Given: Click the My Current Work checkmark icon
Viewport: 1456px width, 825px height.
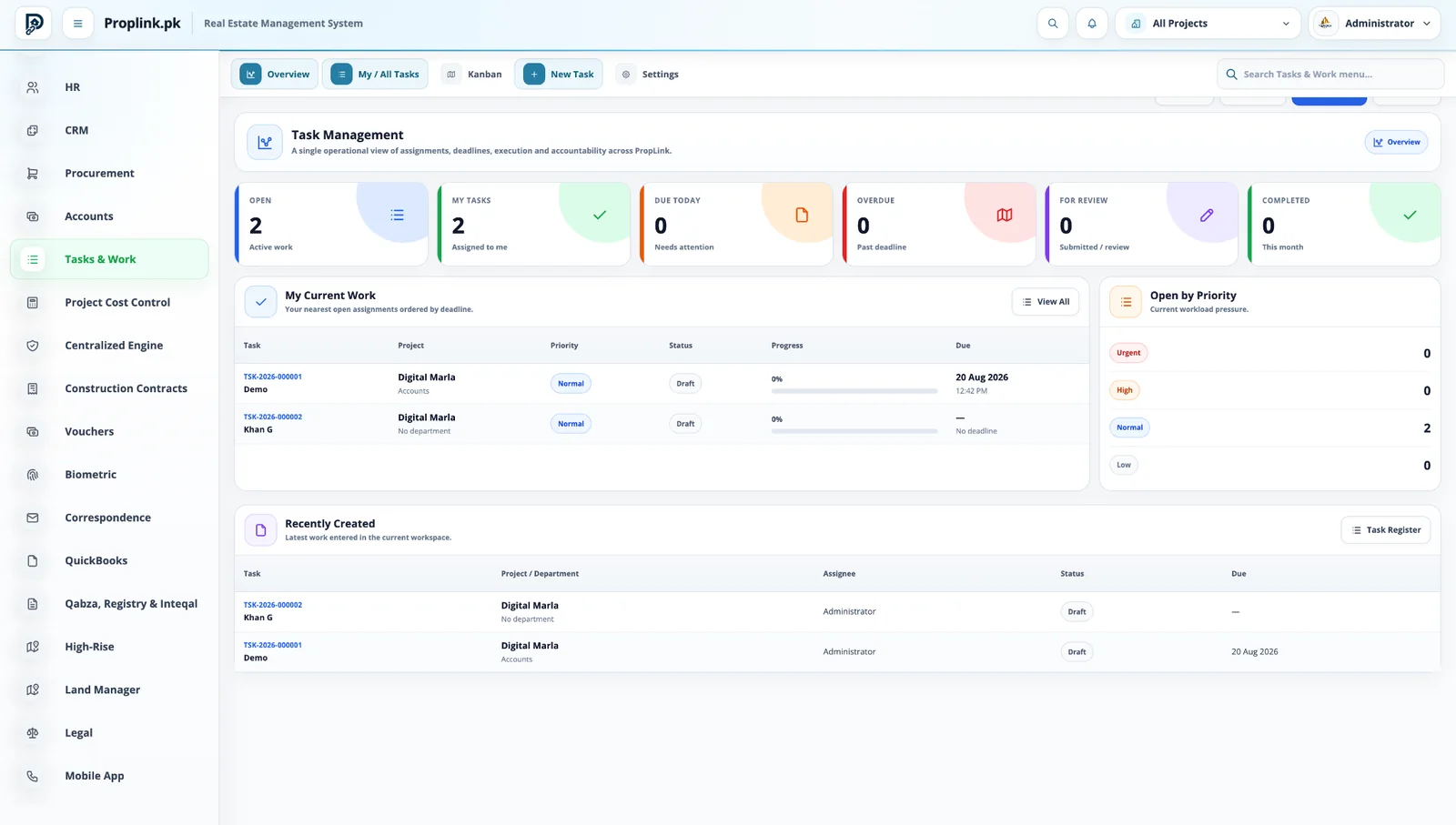Looking at the screenshot, I should click(261, 302).
